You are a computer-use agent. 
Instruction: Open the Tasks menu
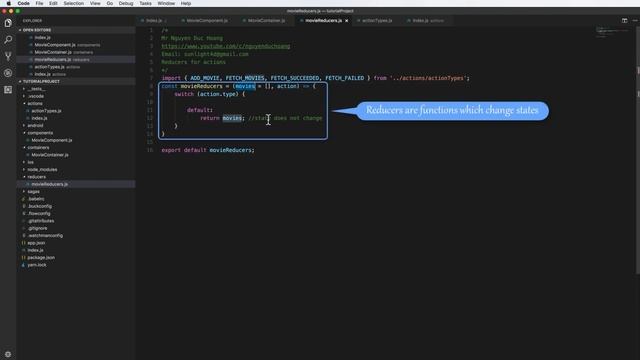145,3
